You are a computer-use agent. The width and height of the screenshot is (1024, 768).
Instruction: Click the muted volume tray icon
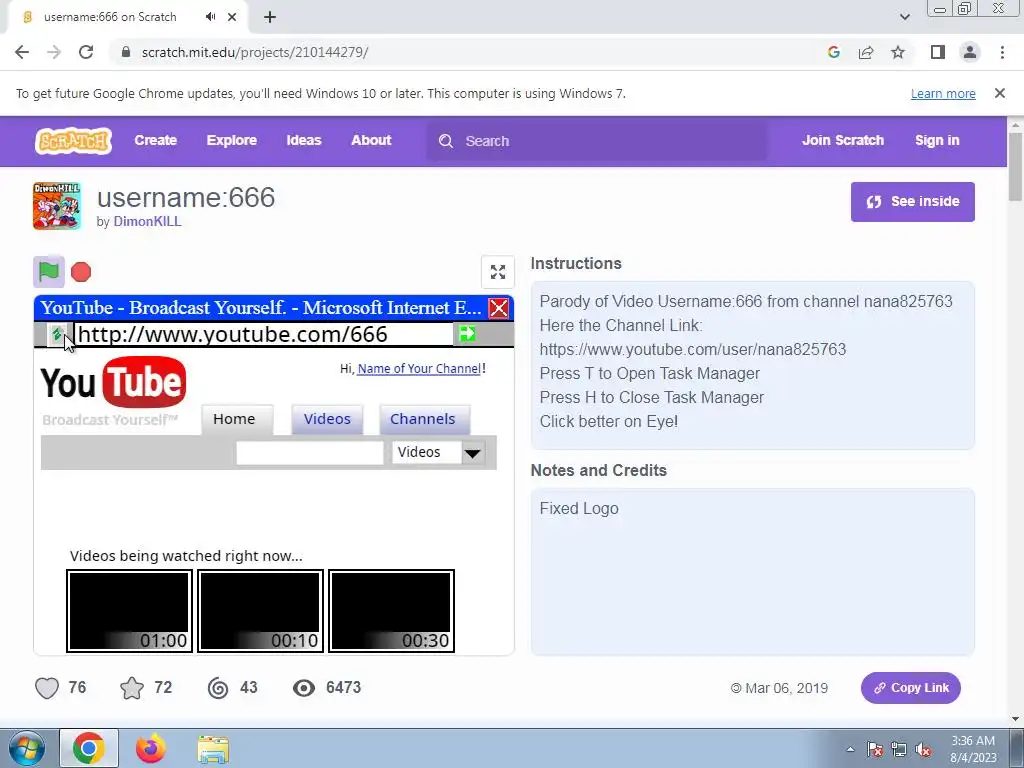click(923, 749)
